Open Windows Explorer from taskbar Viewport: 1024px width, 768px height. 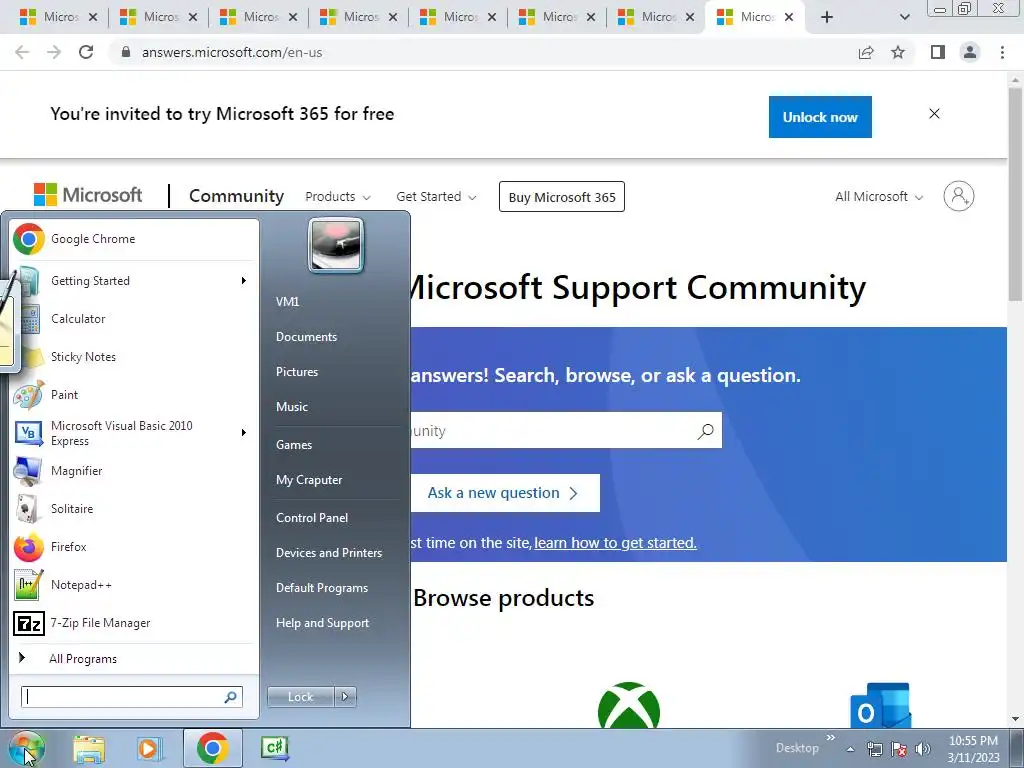click(89, 748)
